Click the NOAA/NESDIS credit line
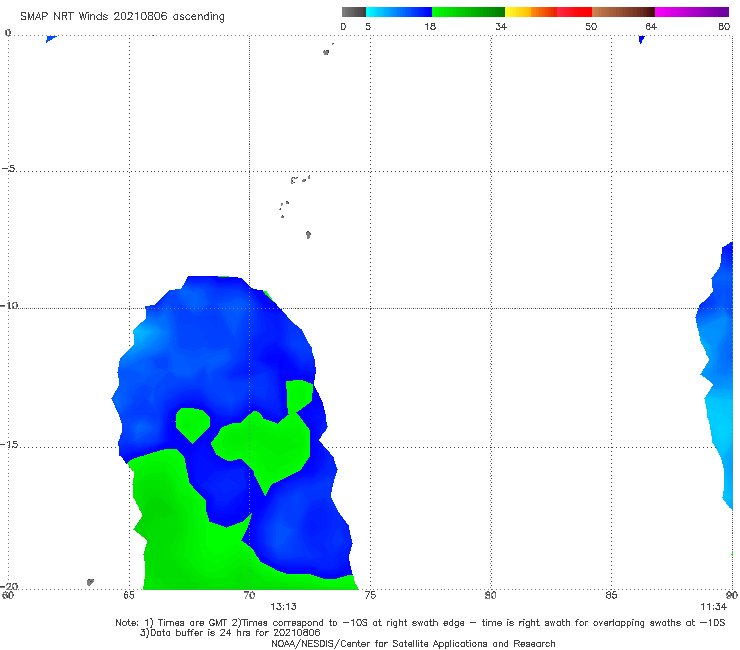 [413, 644]
